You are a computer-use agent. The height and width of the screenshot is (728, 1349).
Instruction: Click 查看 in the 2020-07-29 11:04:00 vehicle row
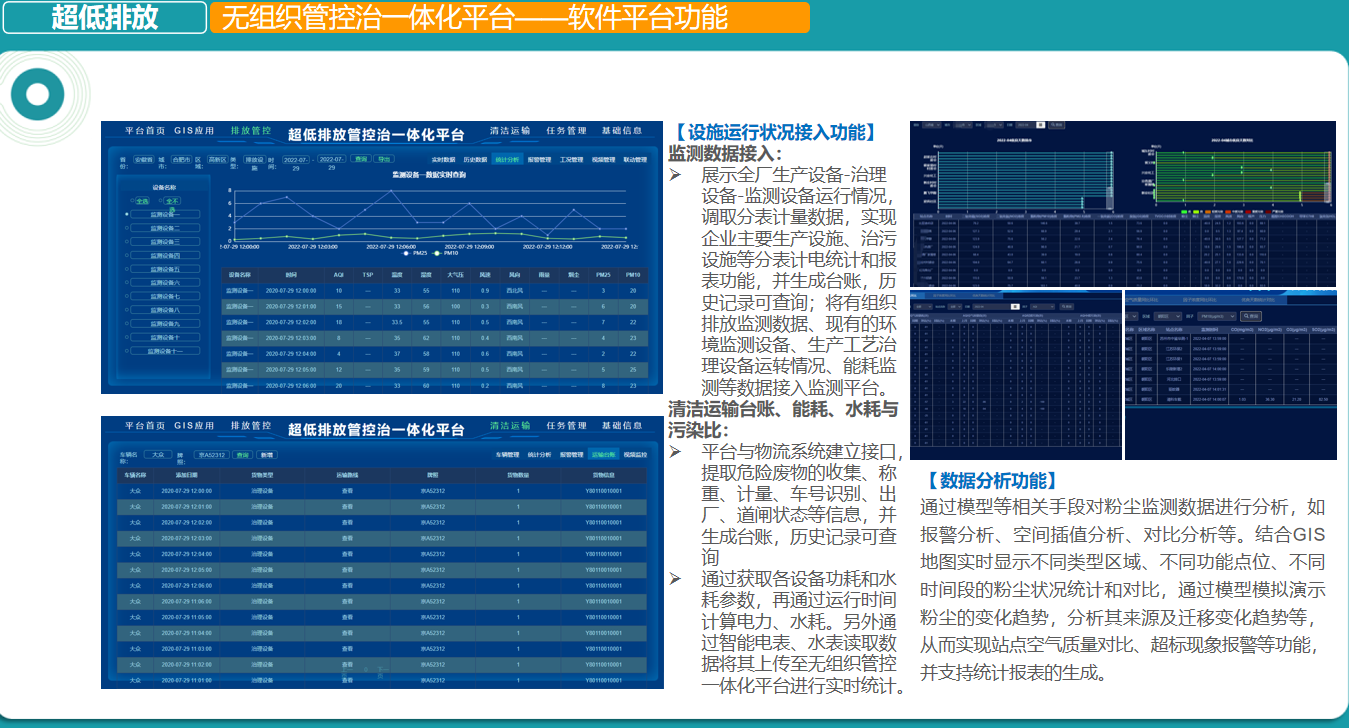347,633
